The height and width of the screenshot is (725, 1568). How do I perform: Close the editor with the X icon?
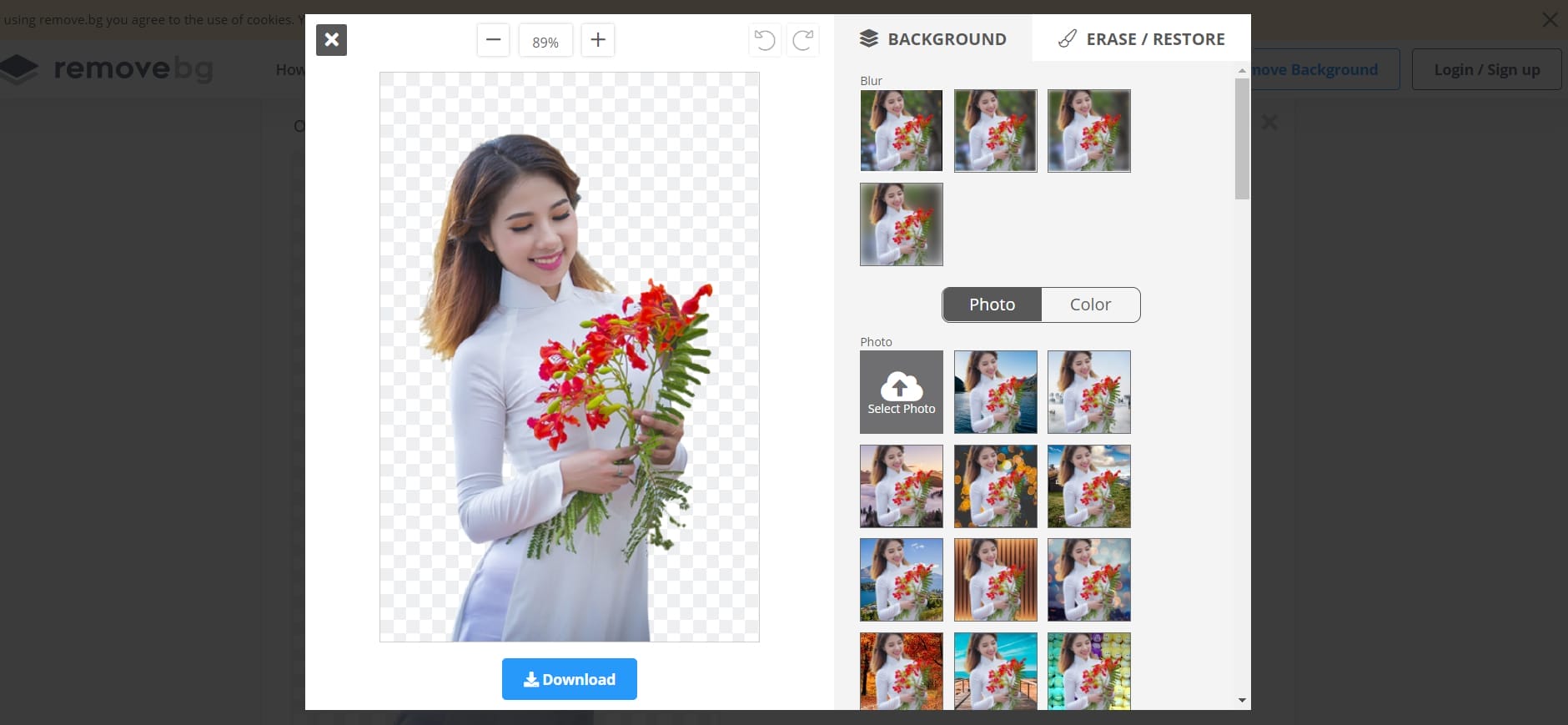(331, 40)
